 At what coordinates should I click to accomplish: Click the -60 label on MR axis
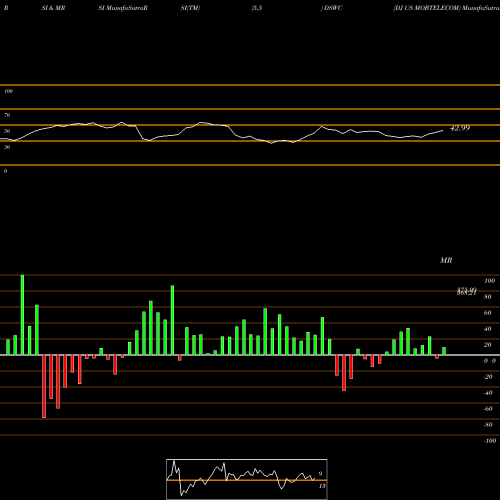coord(488,409)
